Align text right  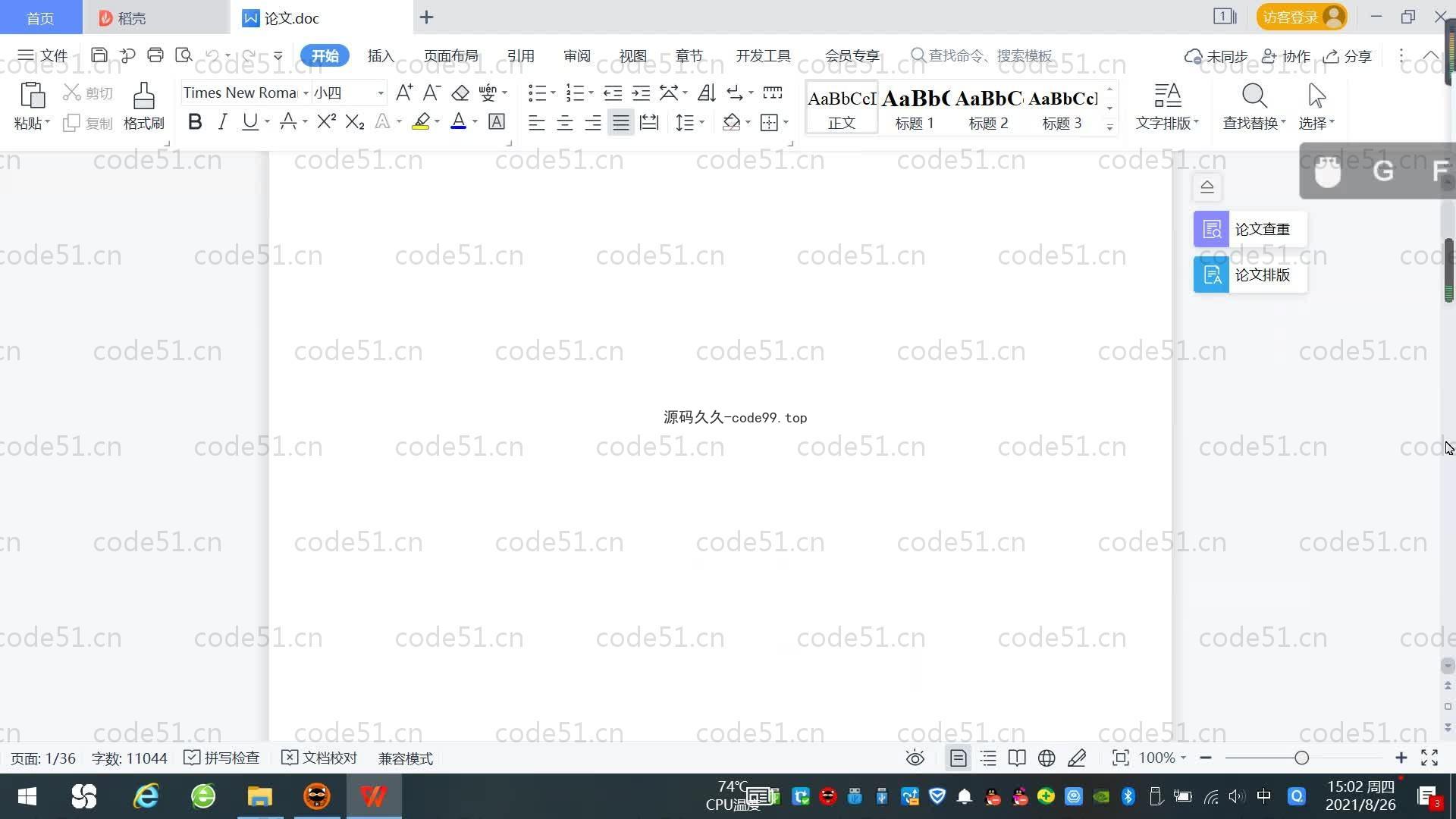593,122
